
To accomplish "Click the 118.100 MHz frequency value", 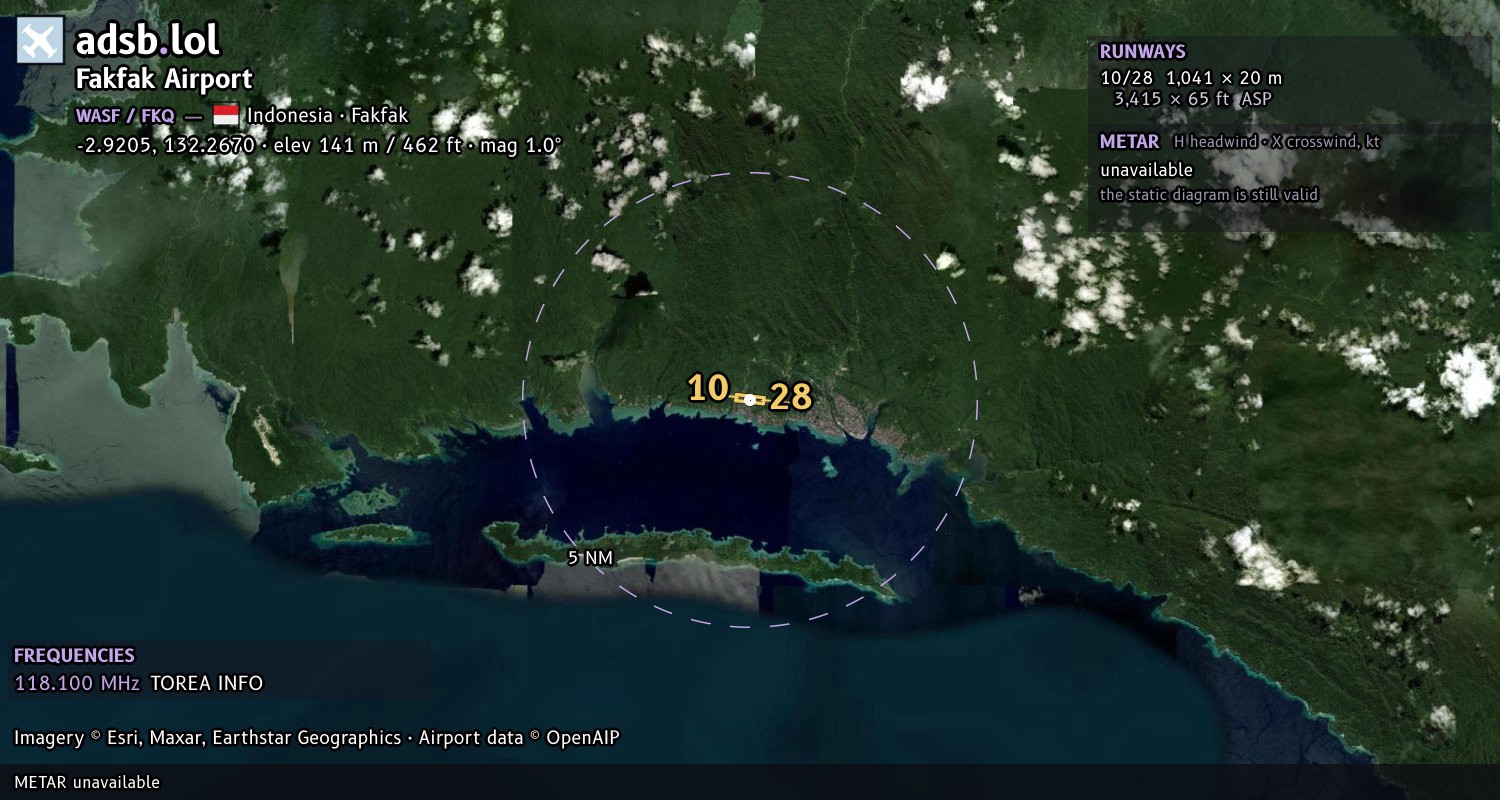I will pos(77,684).
